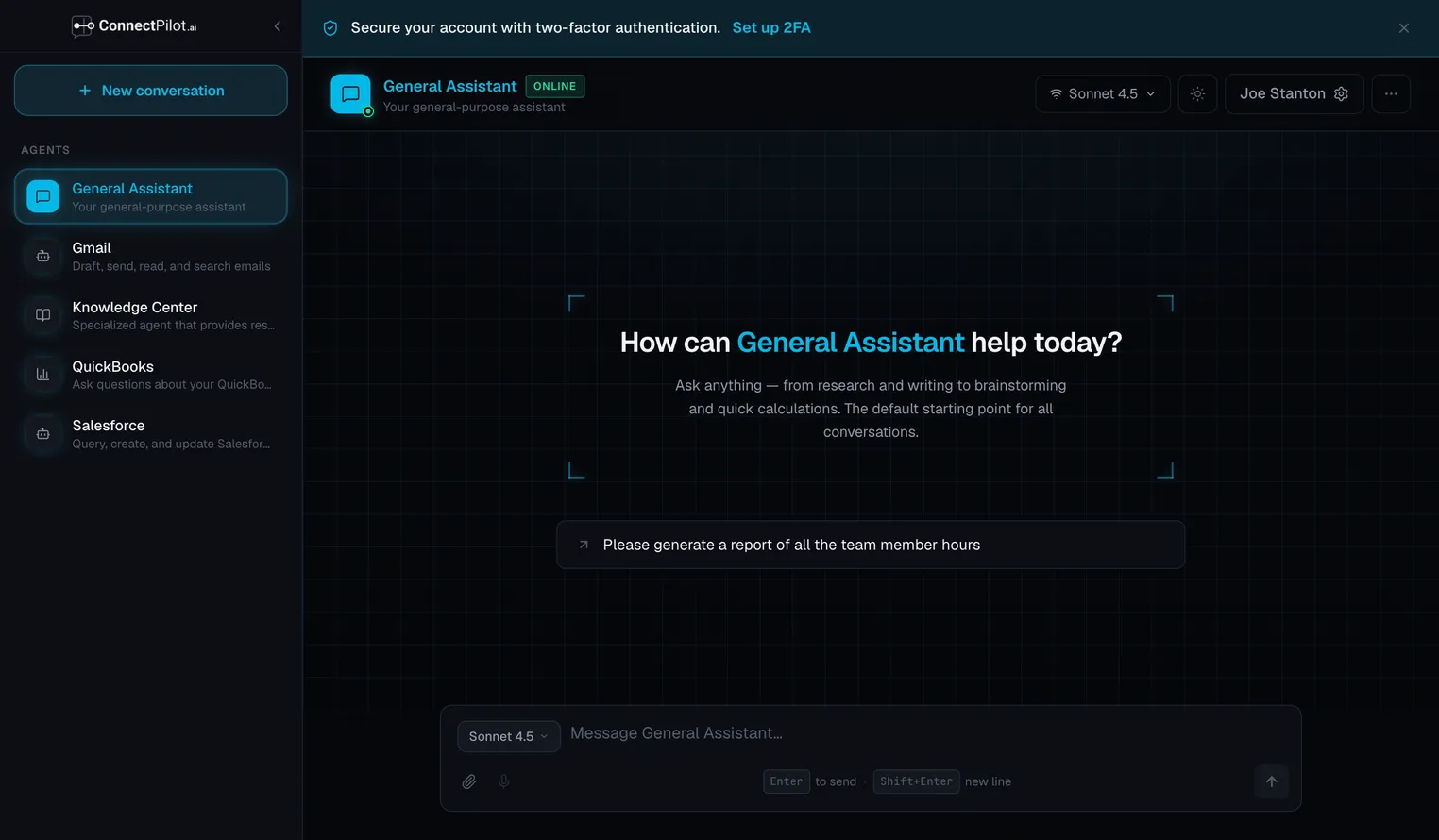1439x840 pixels.
Task: Open Joe Stanton account settings
Action: point(1295,93)
